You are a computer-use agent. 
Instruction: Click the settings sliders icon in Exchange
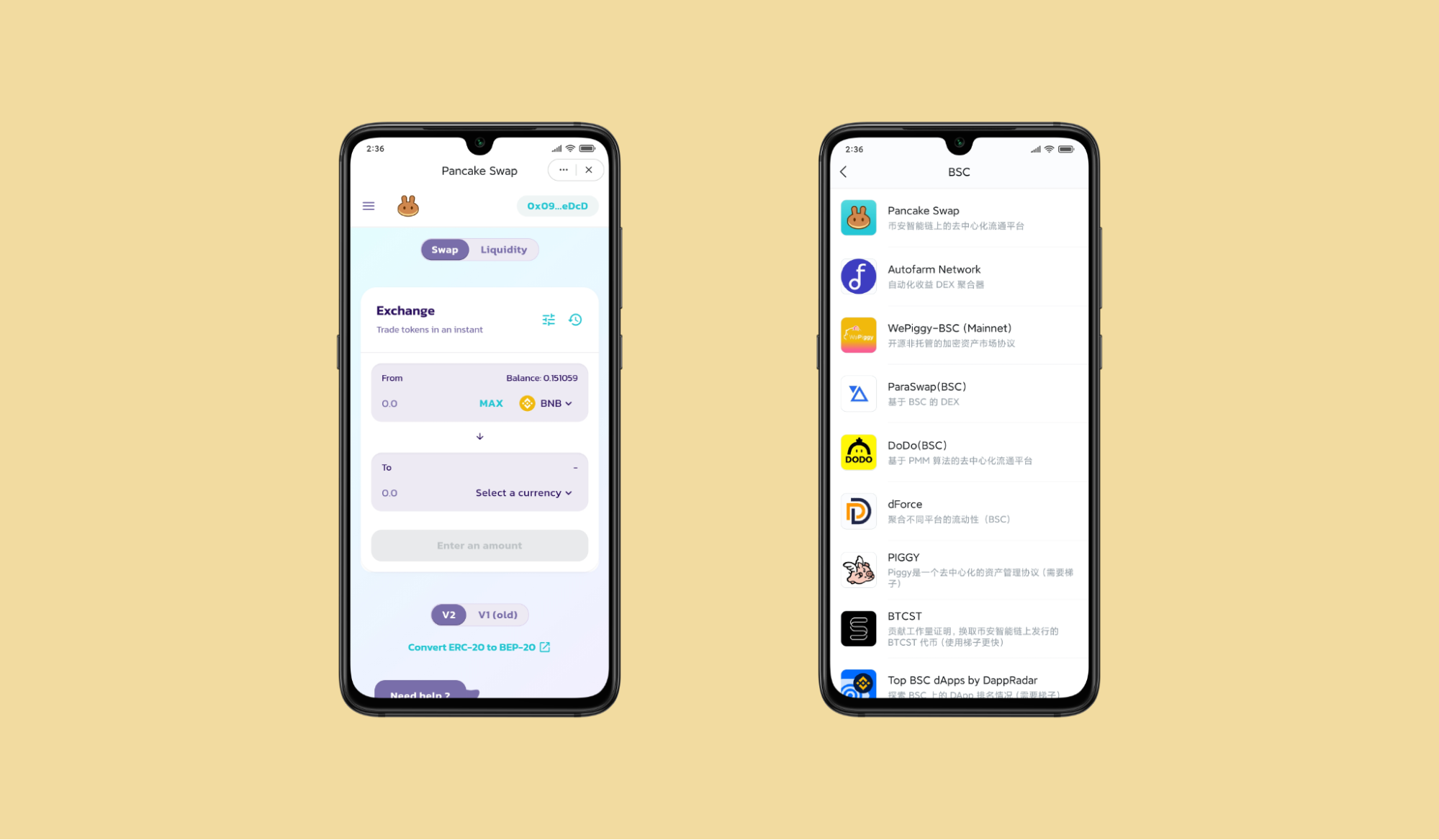point(549,319)
